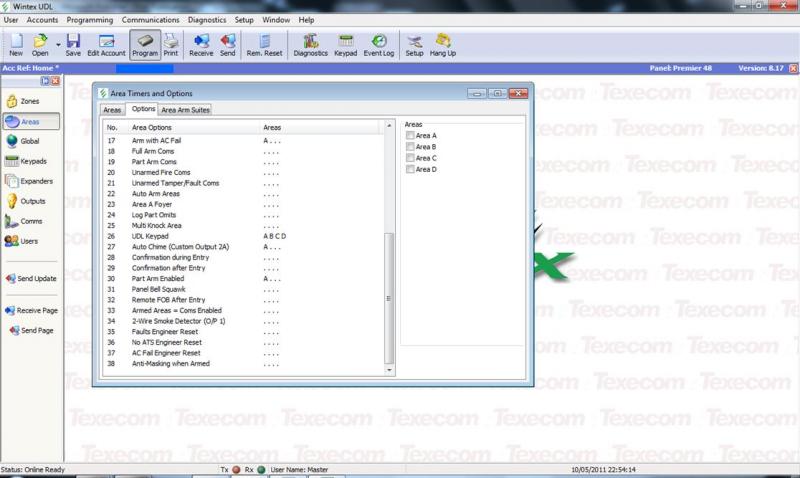The width and height of the screenshot is (800, 478).
Task: Click the Edit Account toolbar icon
Action: click(106, 45)
